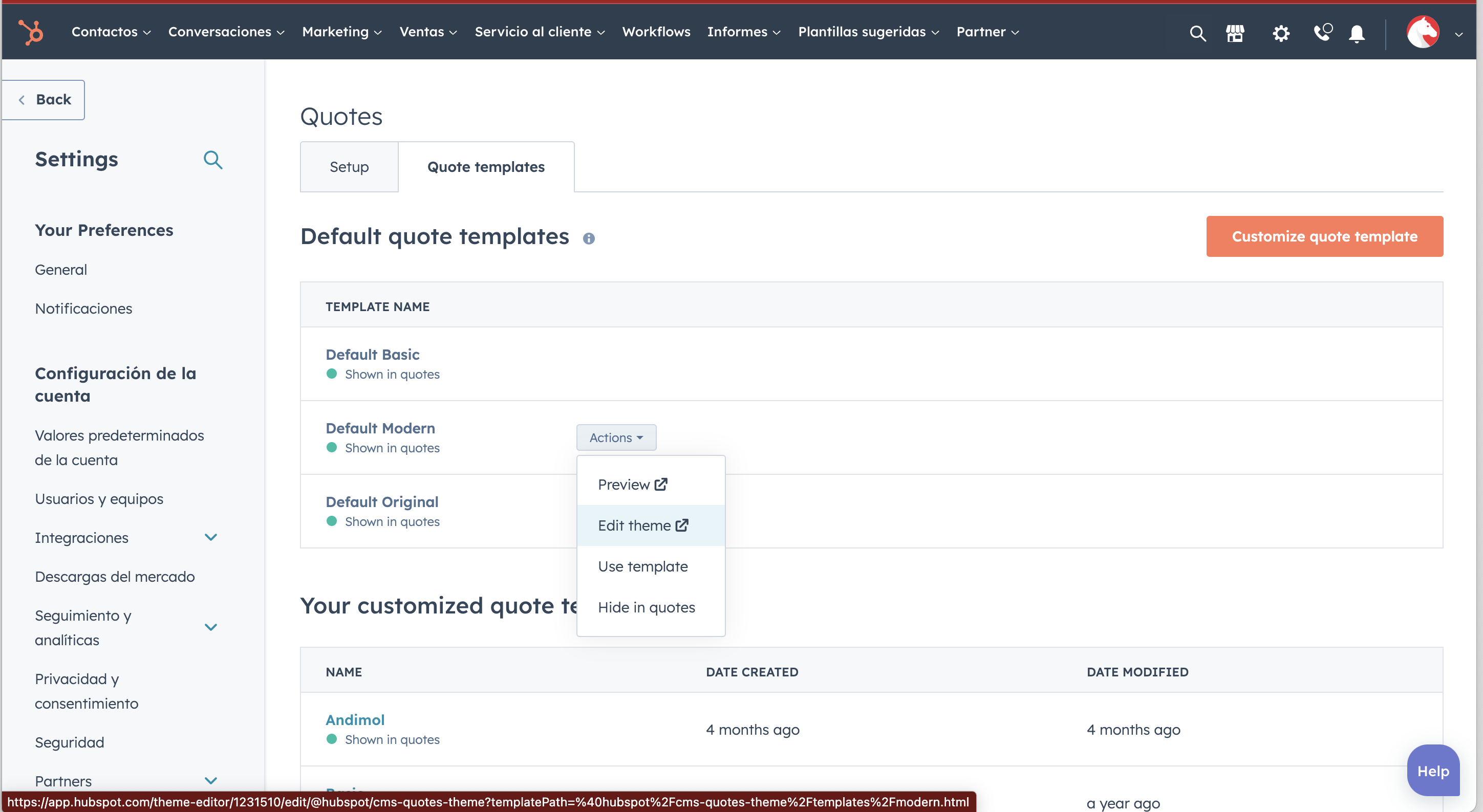Viewport: 1483px width, 812px height.
Task: Open the HubSpot Marketplace icon
Action: point(1235,33)
